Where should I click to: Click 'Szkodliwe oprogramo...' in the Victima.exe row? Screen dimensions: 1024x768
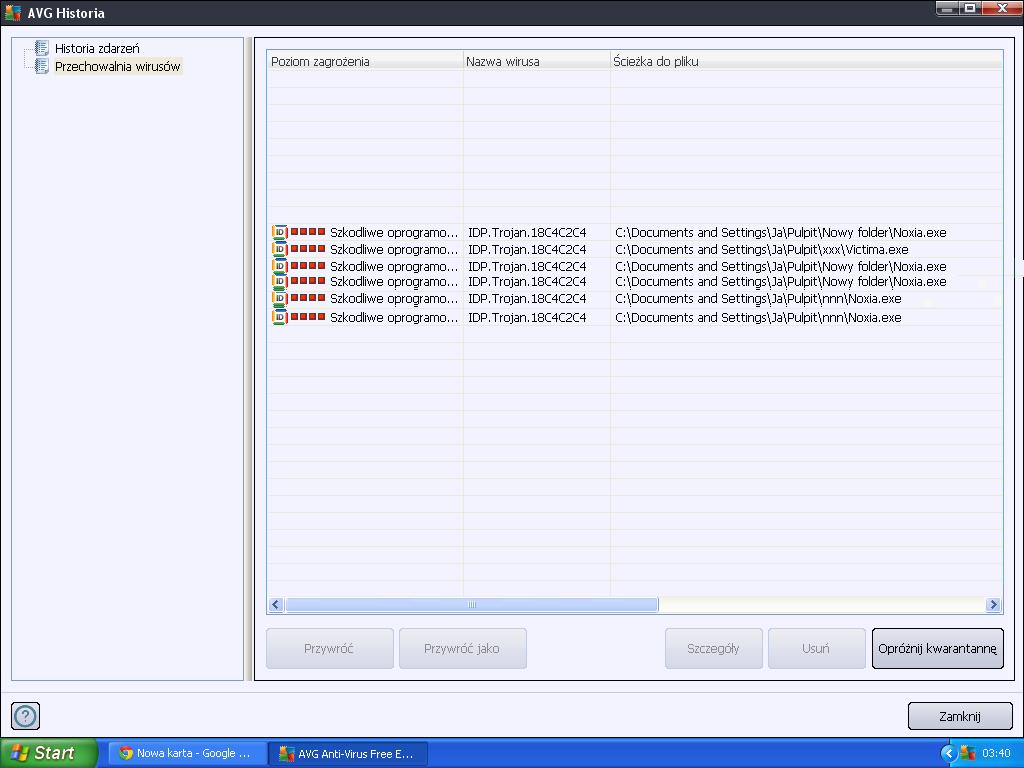[394, 249]
